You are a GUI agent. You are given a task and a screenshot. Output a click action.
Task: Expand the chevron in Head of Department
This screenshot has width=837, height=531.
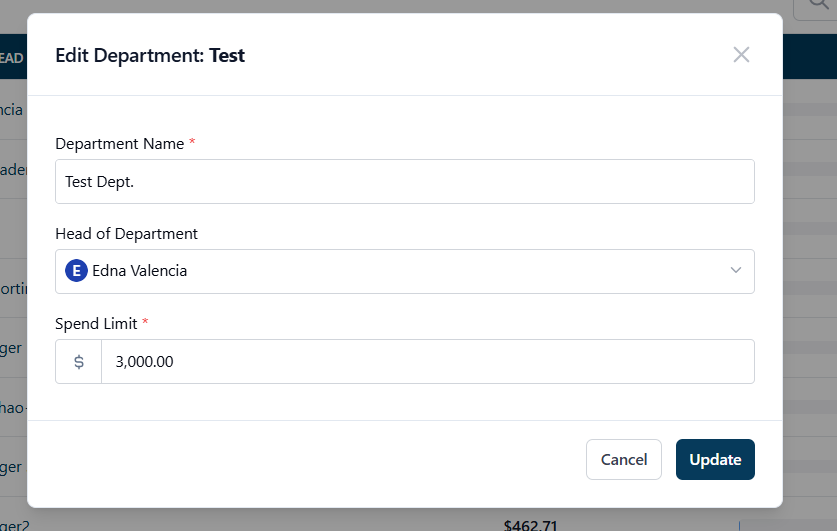coord(736,271)
